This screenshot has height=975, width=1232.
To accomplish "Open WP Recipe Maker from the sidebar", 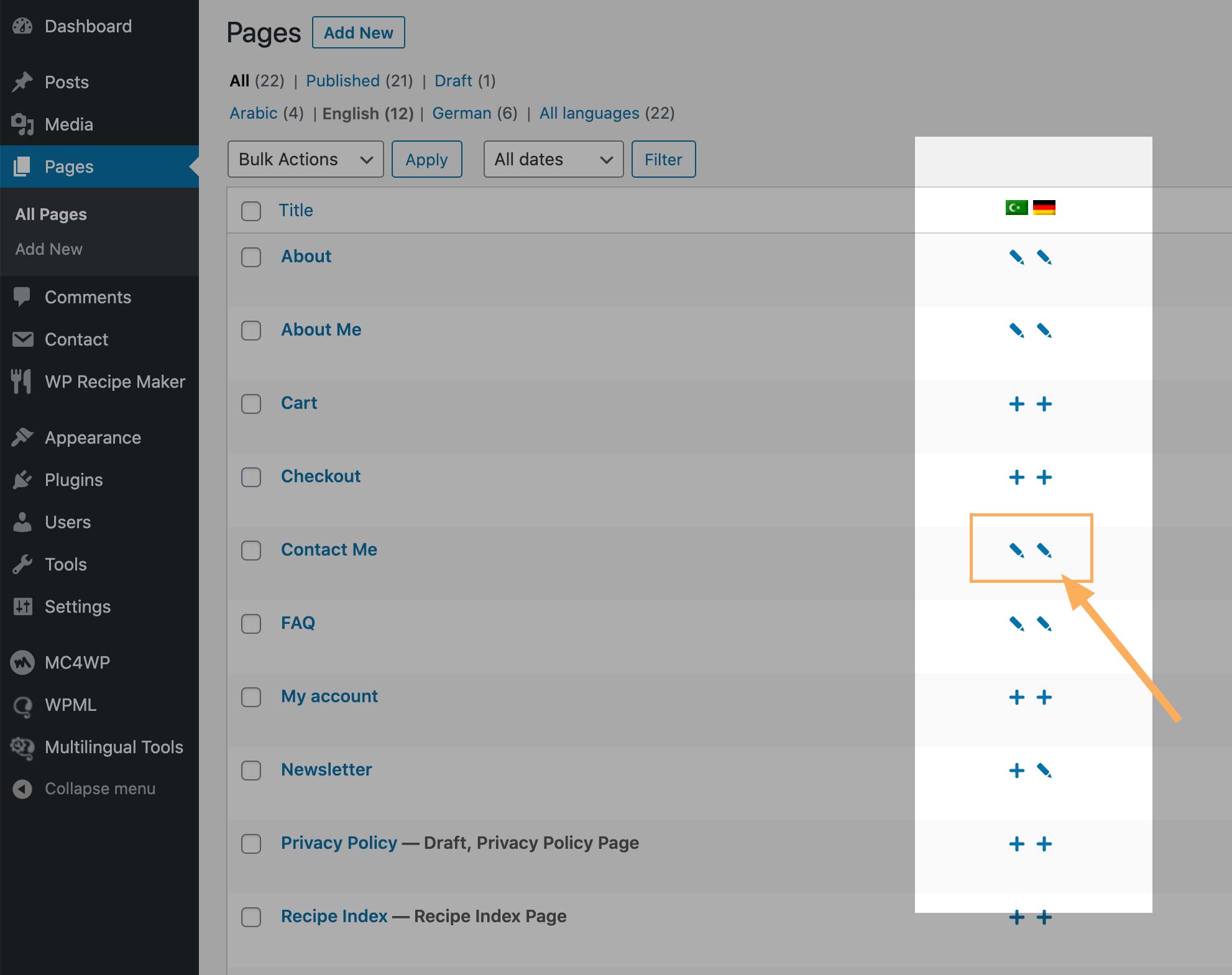I will click(x=115, y=382).
